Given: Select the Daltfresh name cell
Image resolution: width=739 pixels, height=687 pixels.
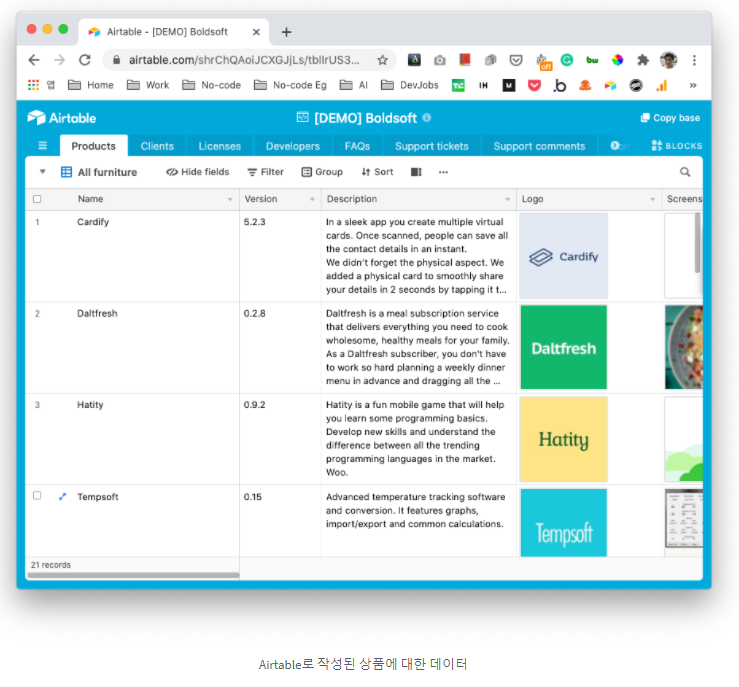Looking at the screenshot, I should point(132,347).
